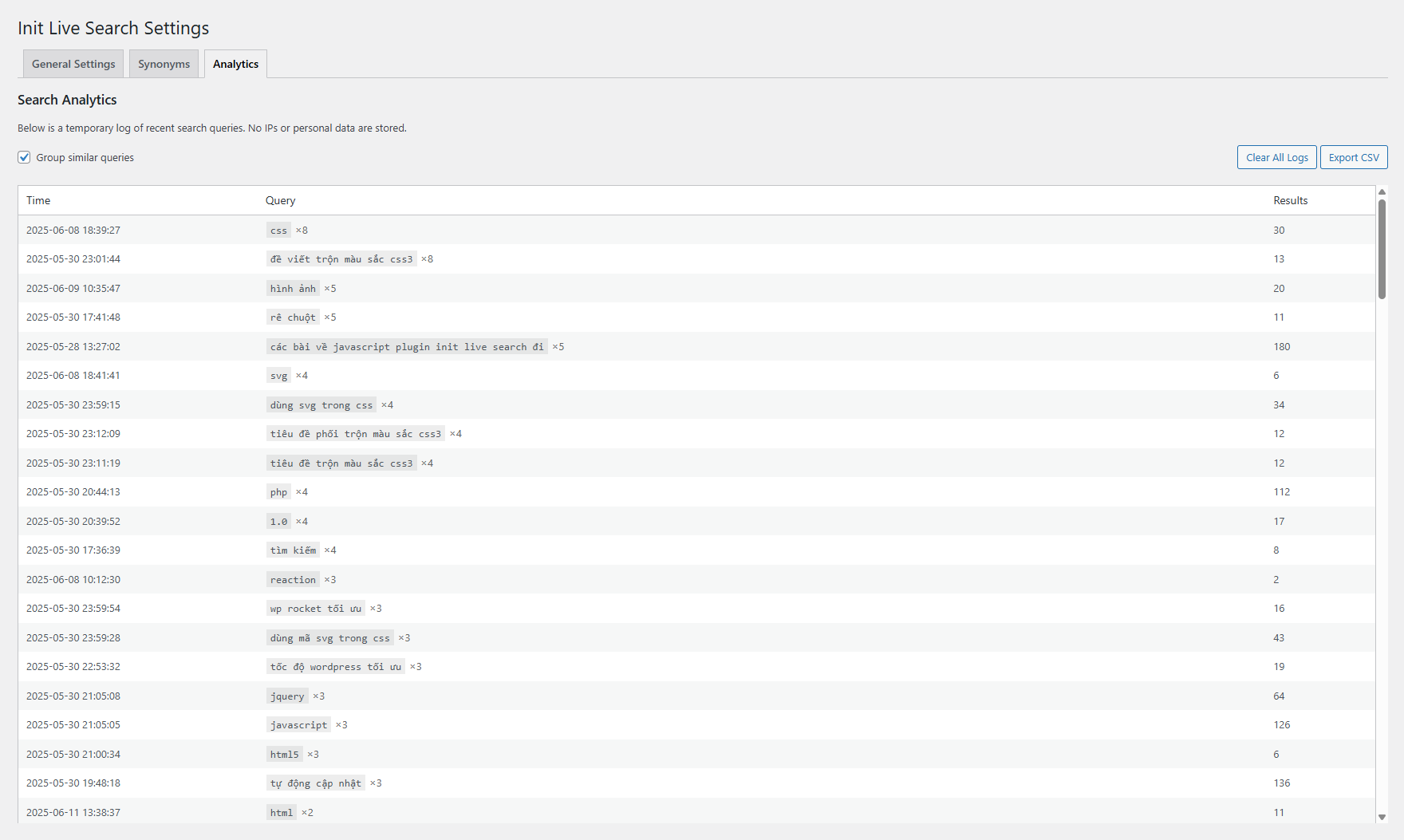Click the 'tiêu đề trộn màu sắc css3' query
The width and height of the screenshot is (1404, 840).
point(341,463)
